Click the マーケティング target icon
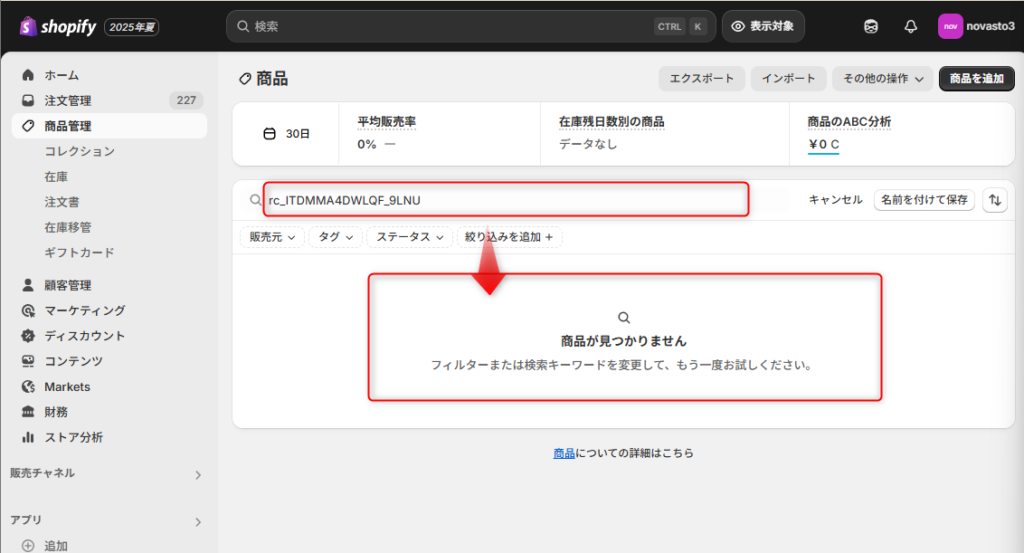This screenshot has width=1024, height=553. click(x=28, y=311)
